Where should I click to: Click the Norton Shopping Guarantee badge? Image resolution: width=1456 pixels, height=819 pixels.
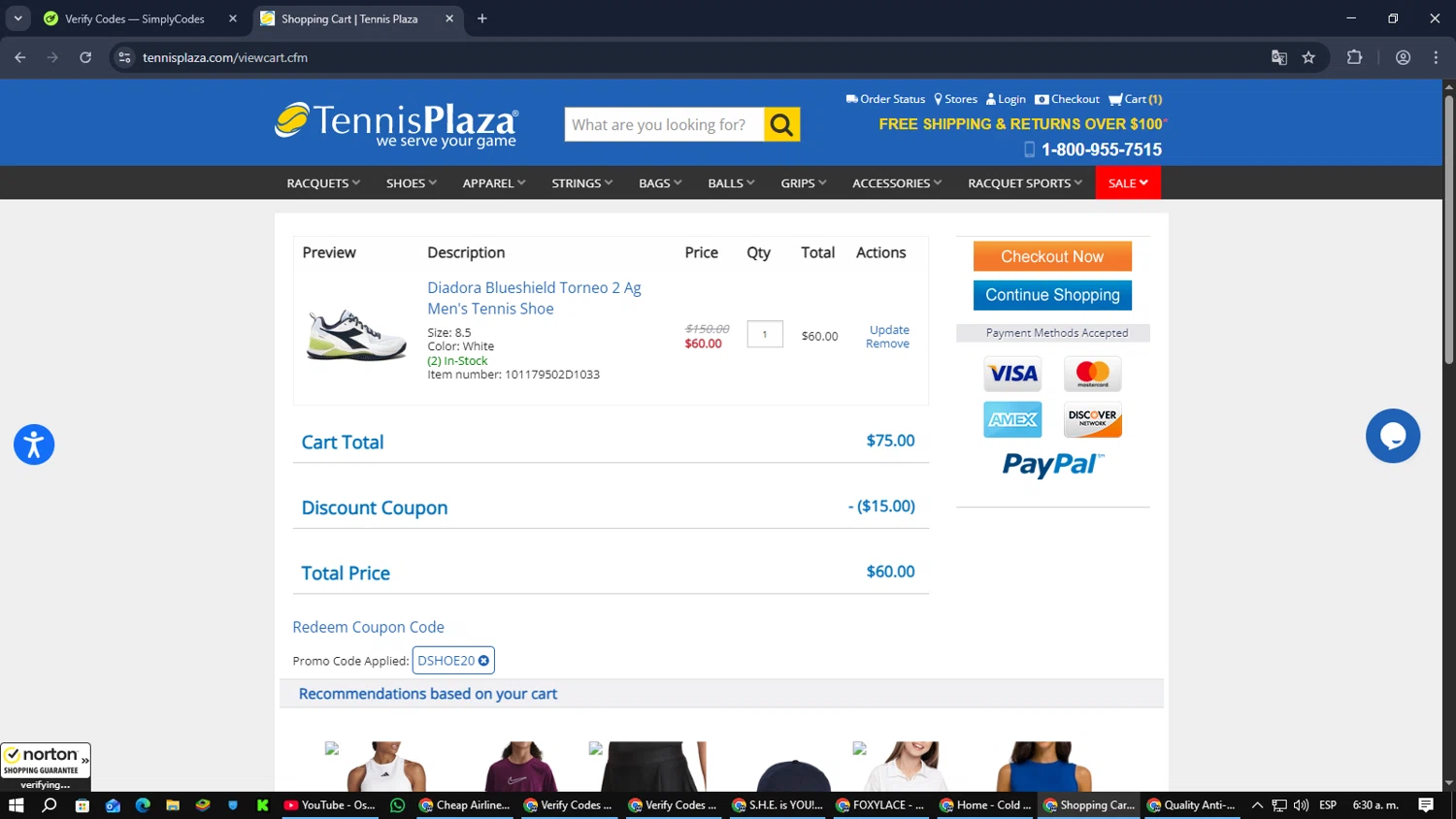(x=46, y=767)
